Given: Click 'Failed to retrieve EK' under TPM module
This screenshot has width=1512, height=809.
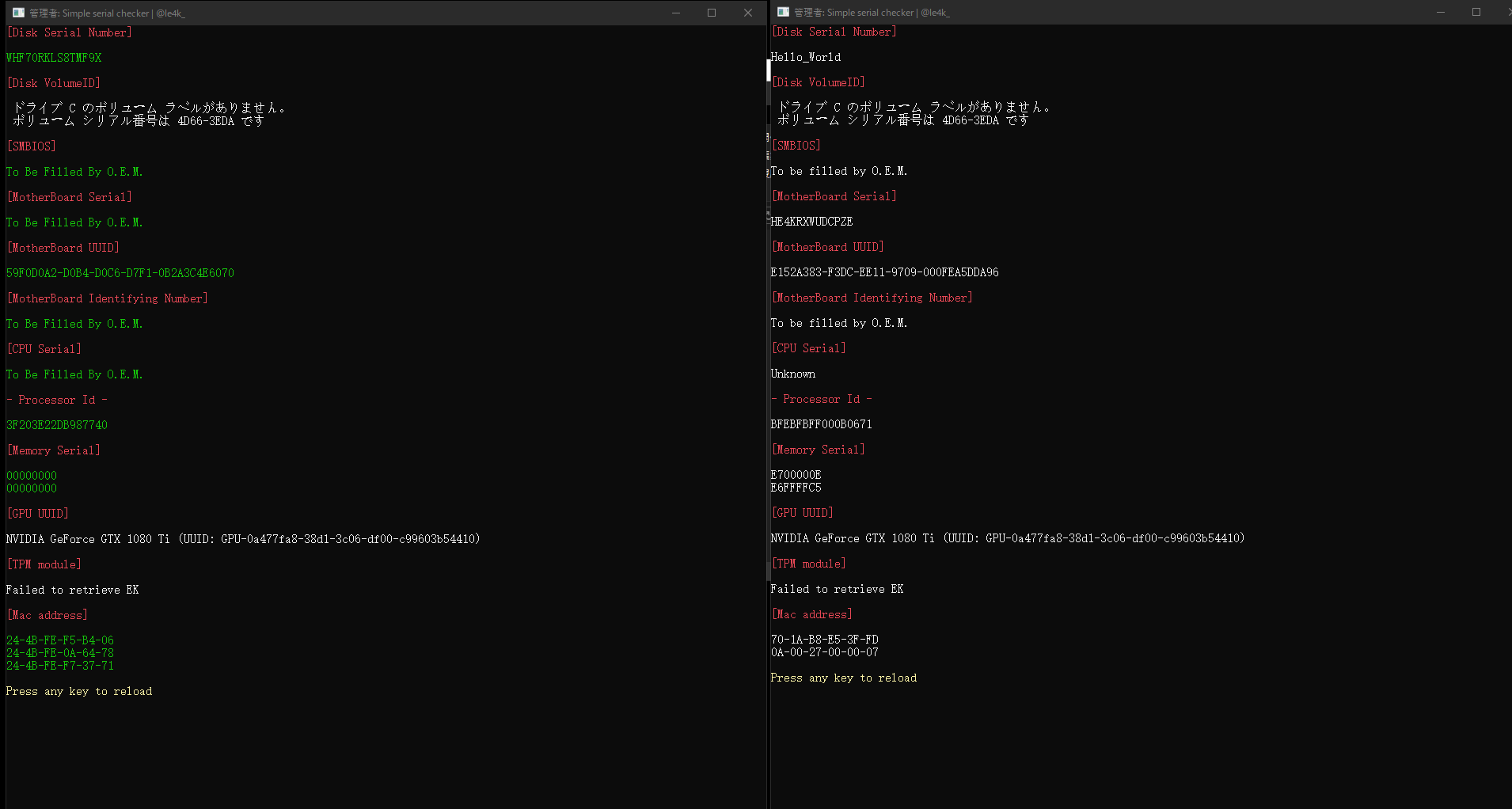Looking at the screenshot, I should coord(72,589).
